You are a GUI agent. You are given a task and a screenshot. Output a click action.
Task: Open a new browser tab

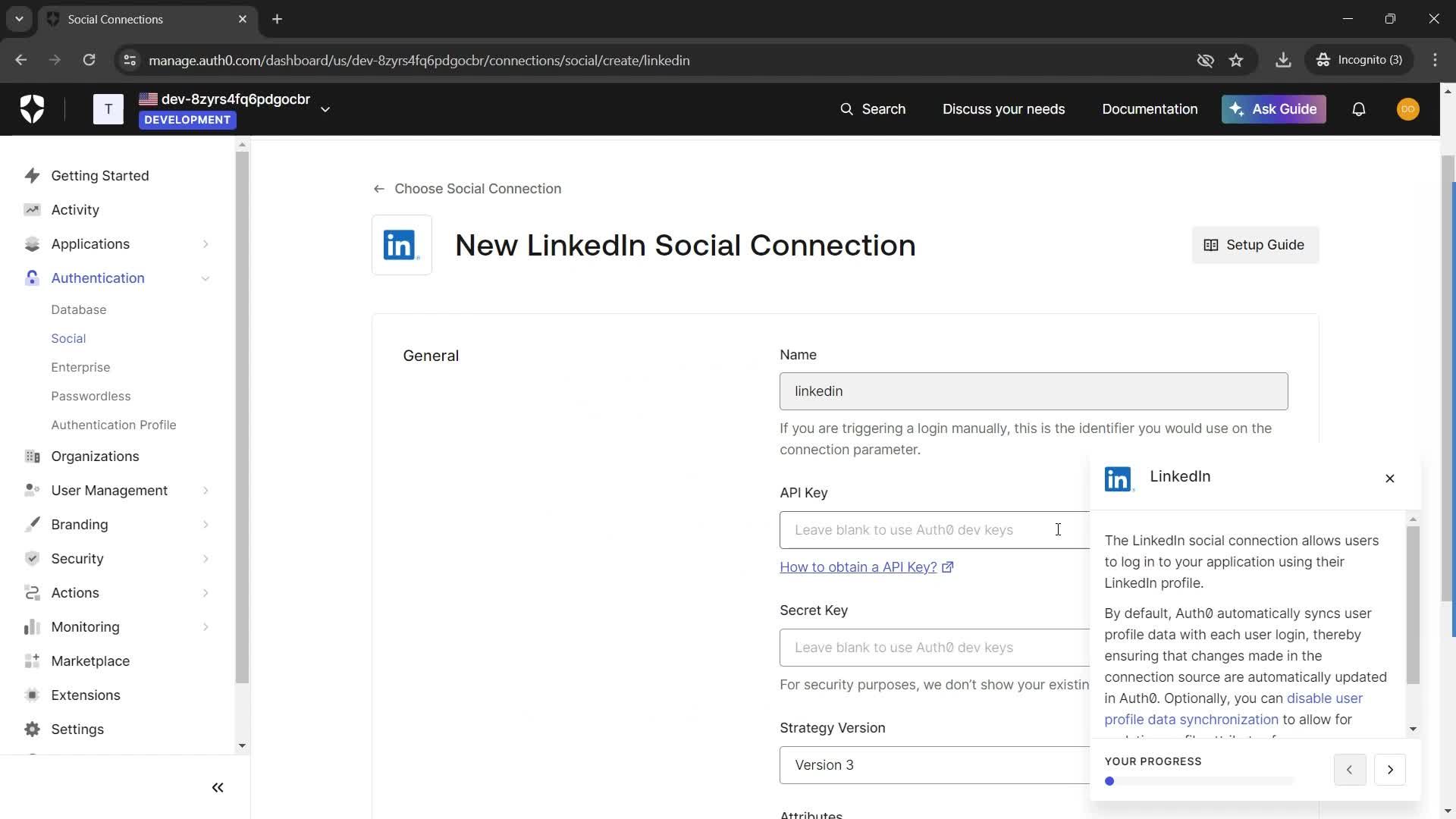[x=278, y=19]
